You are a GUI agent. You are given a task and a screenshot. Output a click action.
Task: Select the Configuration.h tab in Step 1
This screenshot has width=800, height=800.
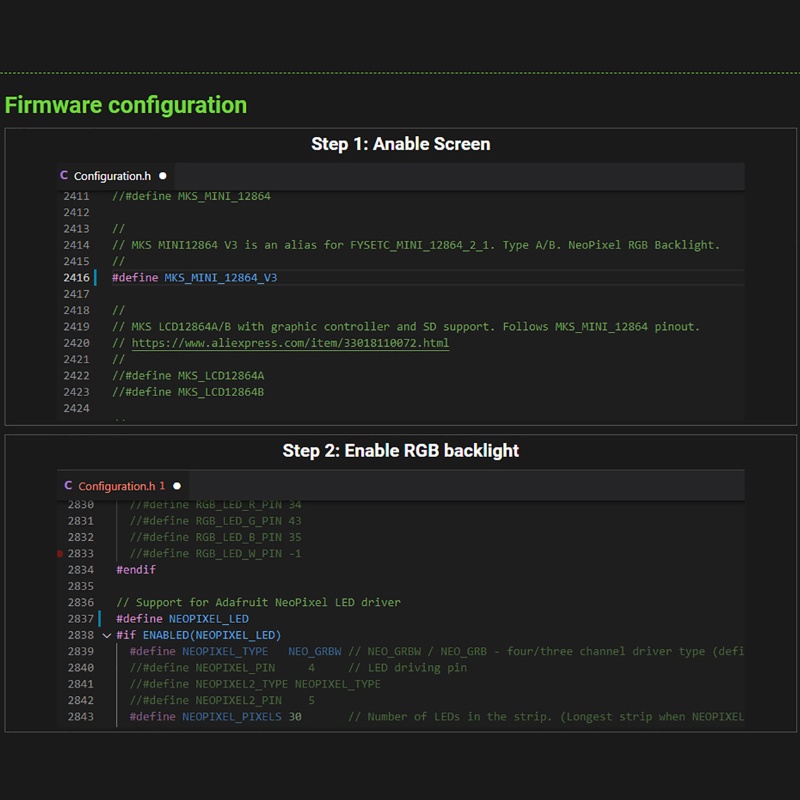(x=112, y=176)
